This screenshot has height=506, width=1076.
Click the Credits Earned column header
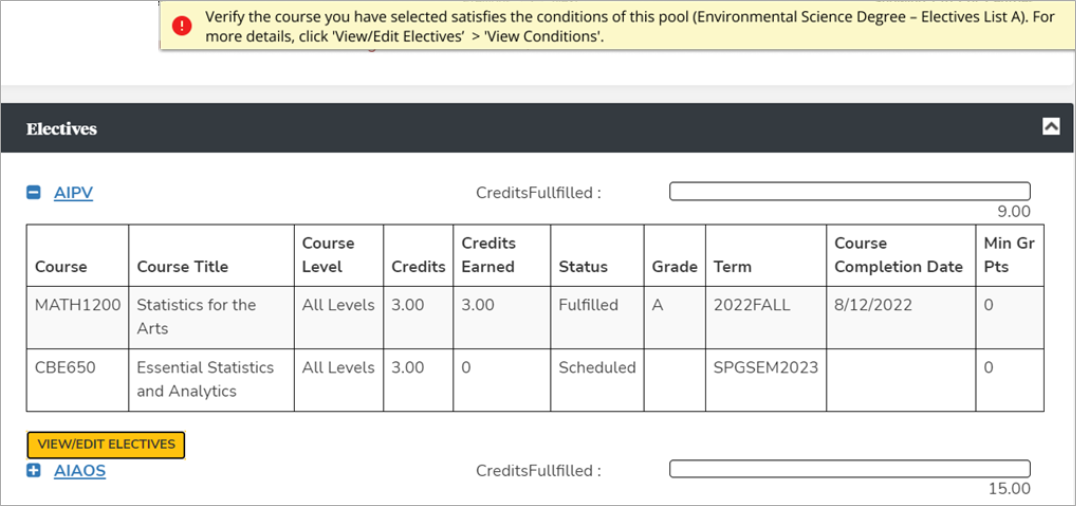coord(488,255)
